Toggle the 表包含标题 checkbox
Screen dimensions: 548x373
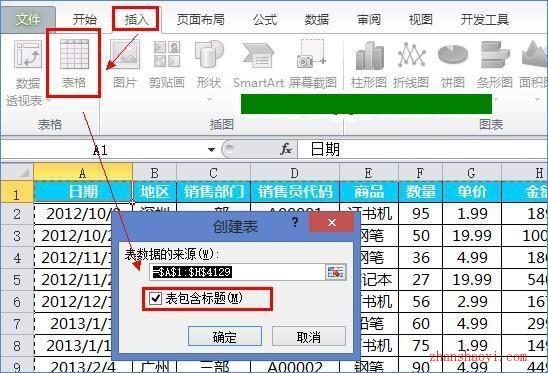click(155, 299)
